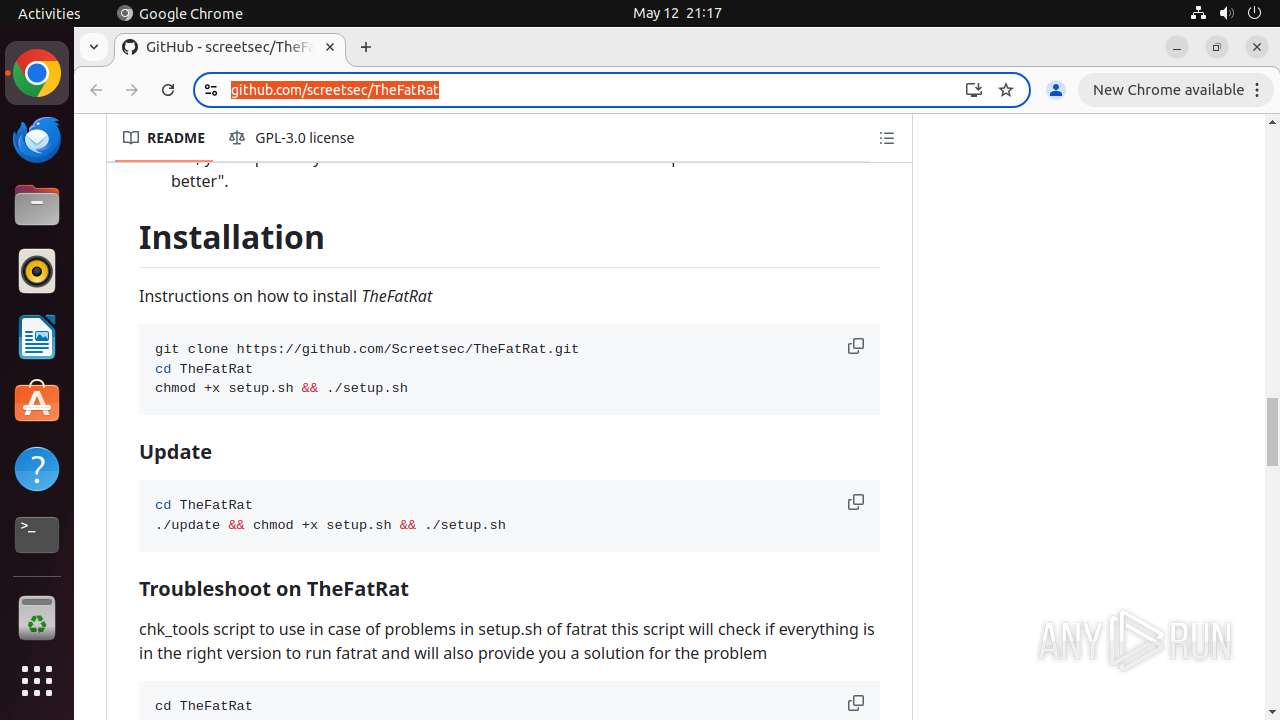This screenshot has height=720, width=1280.
Task: Click the chmod +x setup.sh command line in Installation block
Action: pos(281,388)
